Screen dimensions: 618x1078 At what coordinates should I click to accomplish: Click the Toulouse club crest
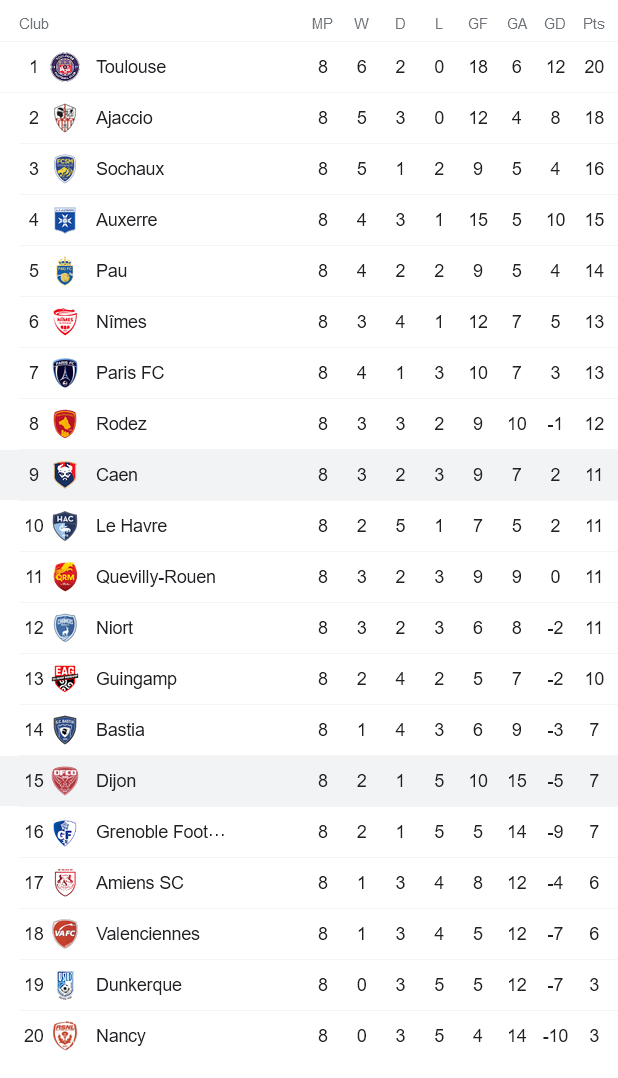(64, 67)
